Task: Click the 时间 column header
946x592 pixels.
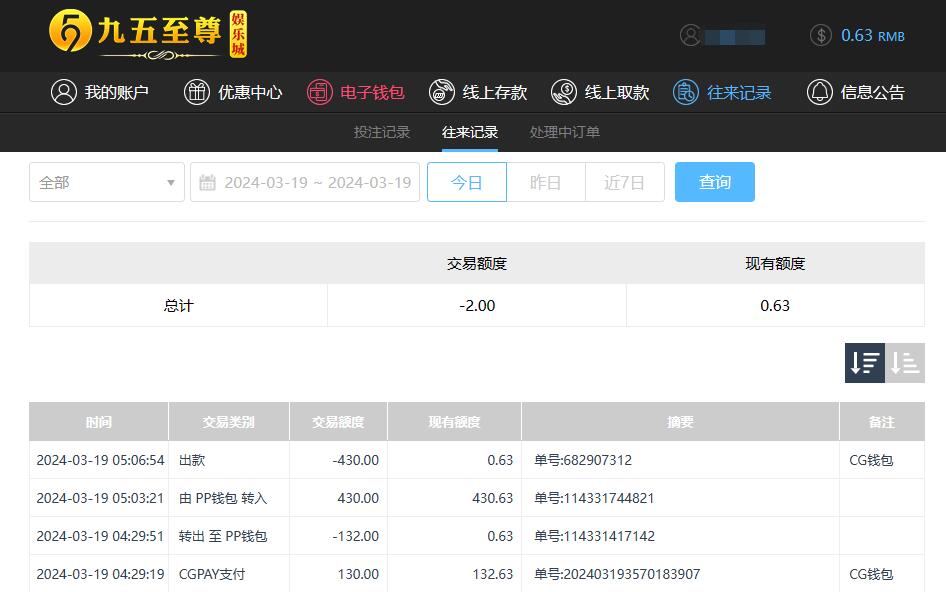Action: 99,422
